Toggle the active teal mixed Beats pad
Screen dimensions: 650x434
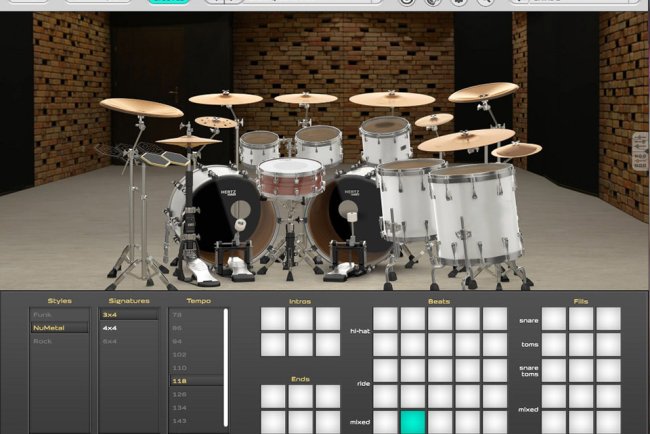click(x=412, y=422)
